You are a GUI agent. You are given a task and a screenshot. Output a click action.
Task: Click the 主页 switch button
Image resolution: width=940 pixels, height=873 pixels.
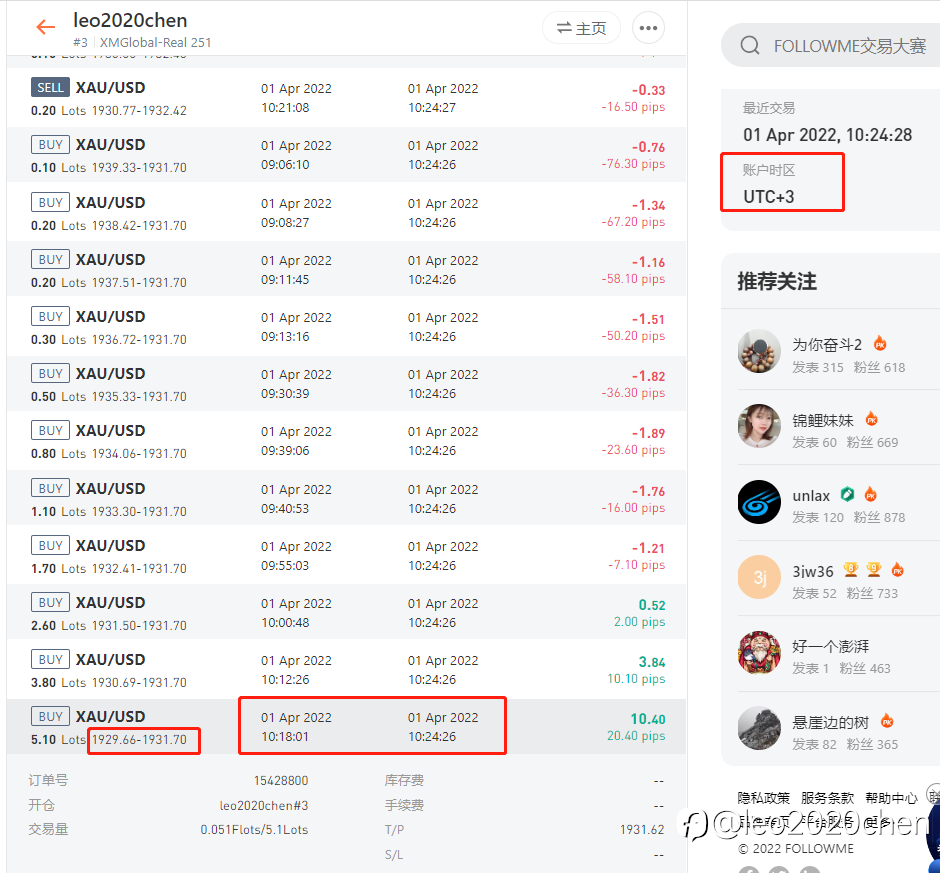tap(581, 28)
